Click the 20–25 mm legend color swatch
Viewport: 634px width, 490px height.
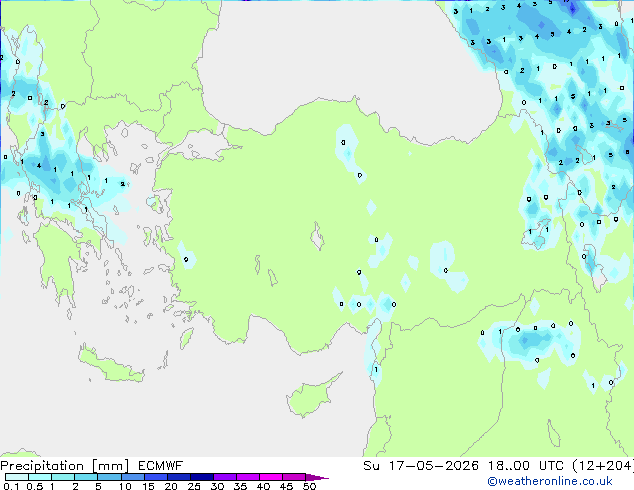click(178, 477)
